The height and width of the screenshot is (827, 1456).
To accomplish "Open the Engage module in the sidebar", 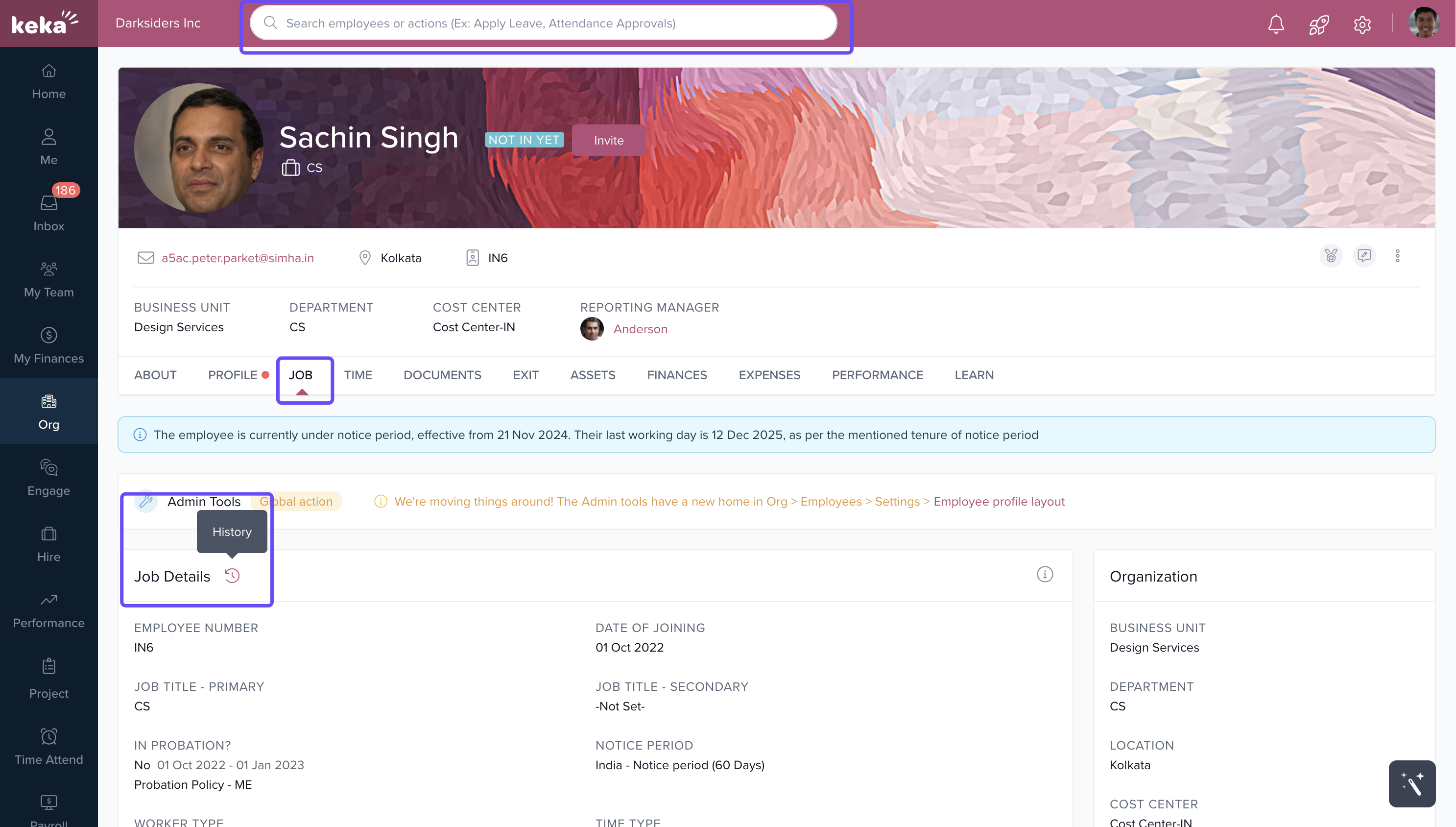I will coord(49,477).
